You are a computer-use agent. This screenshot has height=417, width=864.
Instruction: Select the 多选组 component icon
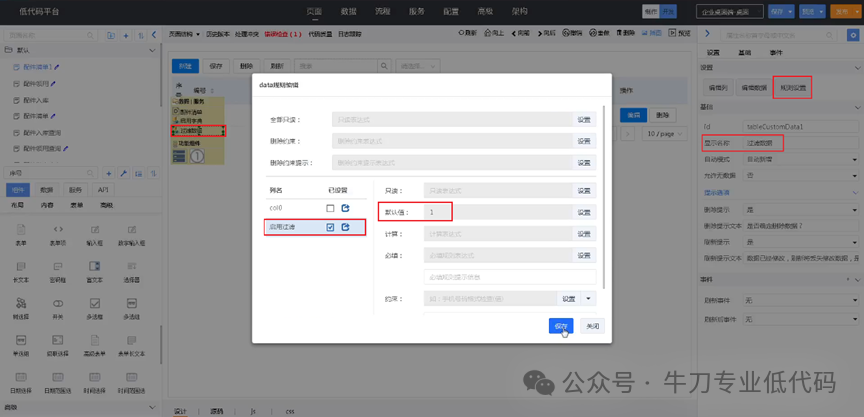coord(132,303)
